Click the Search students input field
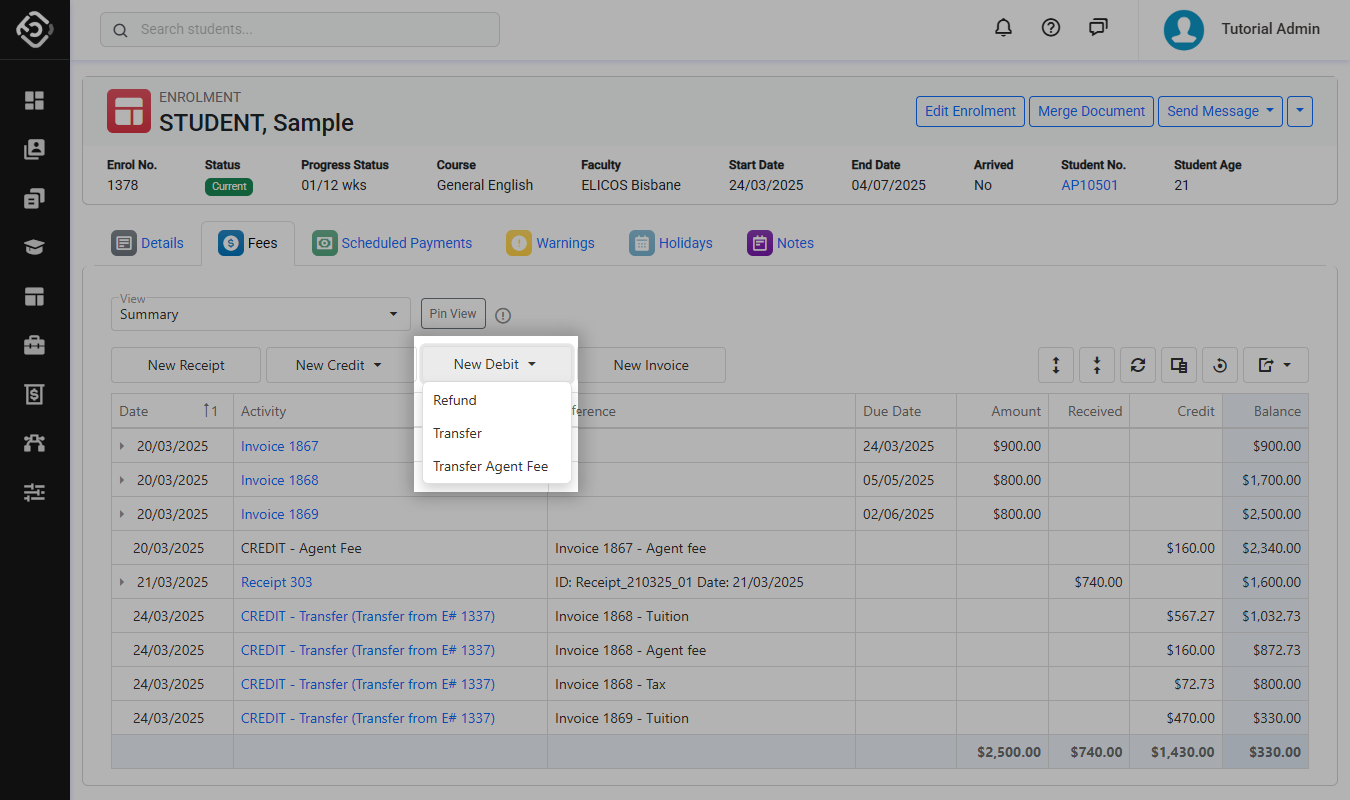This screenshot has width=1350, height=800. (x=300, y=29)
